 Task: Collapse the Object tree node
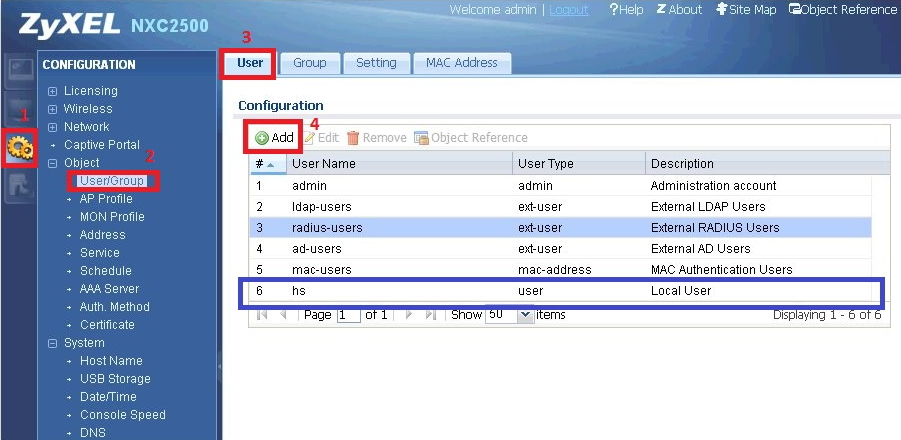pos(52,163)
